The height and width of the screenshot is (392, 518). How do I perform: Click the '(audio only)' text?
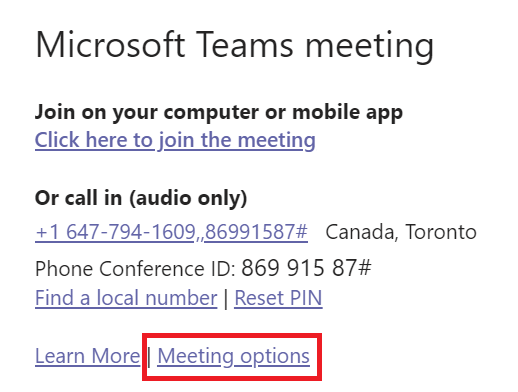tap(188, 198)
